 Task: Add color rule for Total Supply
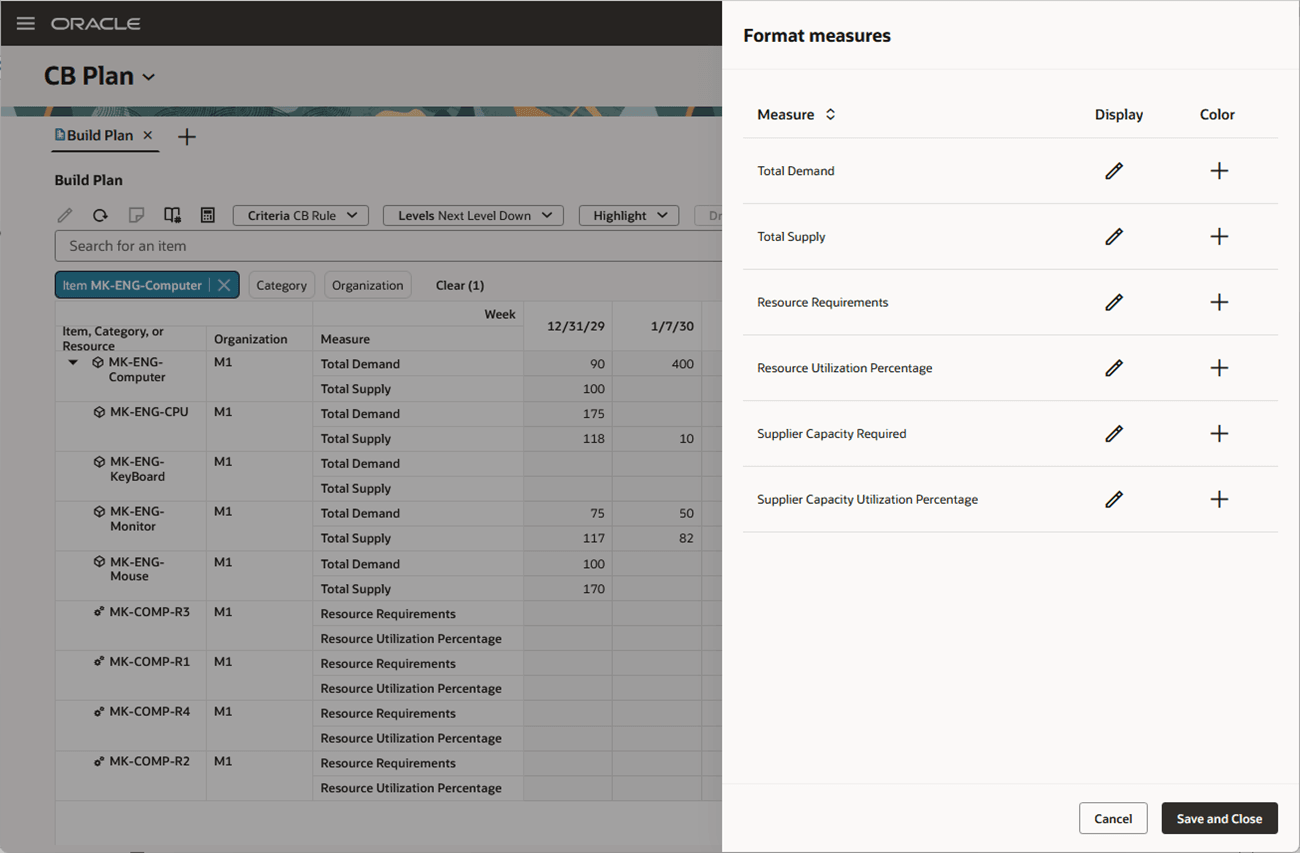pos(1219,237)
